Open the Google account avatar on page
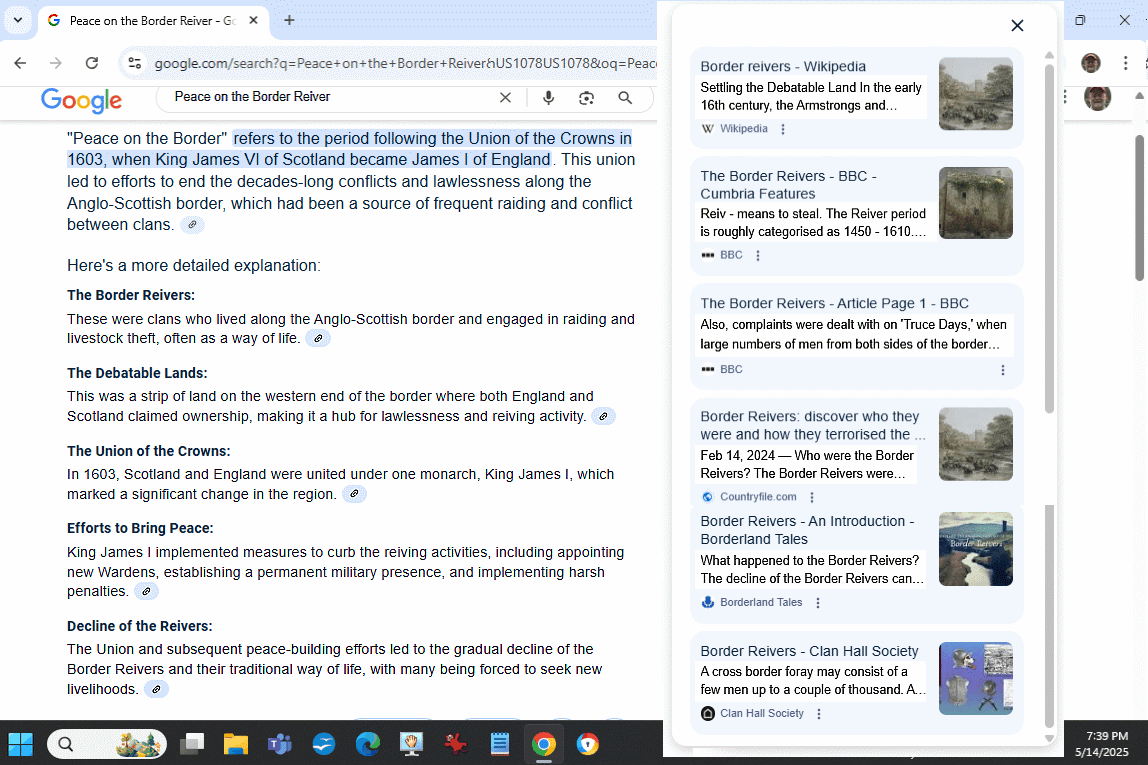 coord(1097,97)
